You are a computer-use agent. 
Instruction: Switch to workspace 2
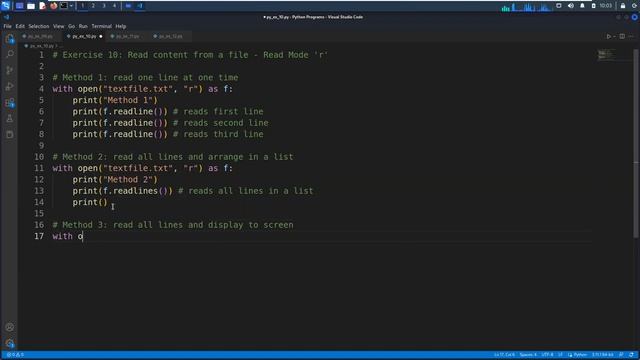click(x=93, y=6)
